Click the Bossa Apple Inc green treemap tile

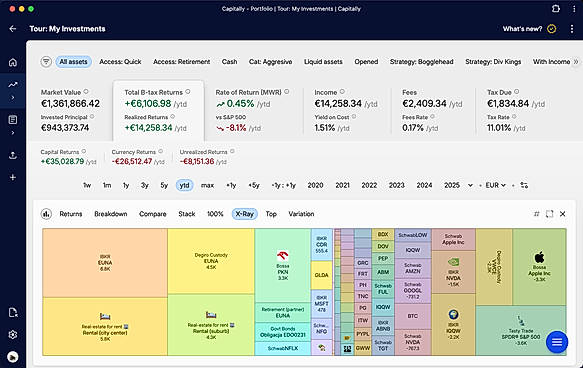(x=539, y=267)
